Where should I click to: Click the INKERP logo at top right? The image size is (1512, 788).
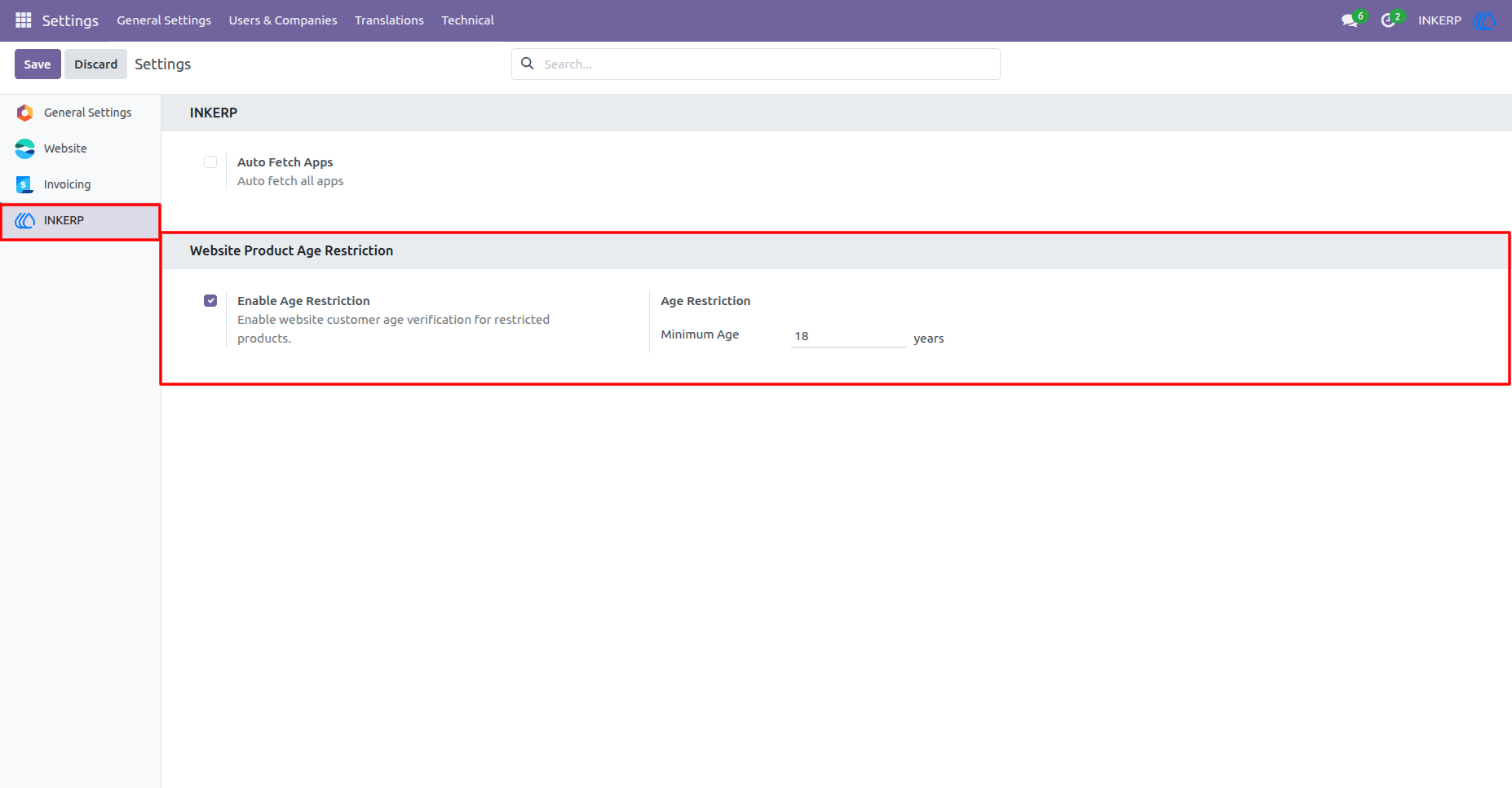[x=1484, y=20]
